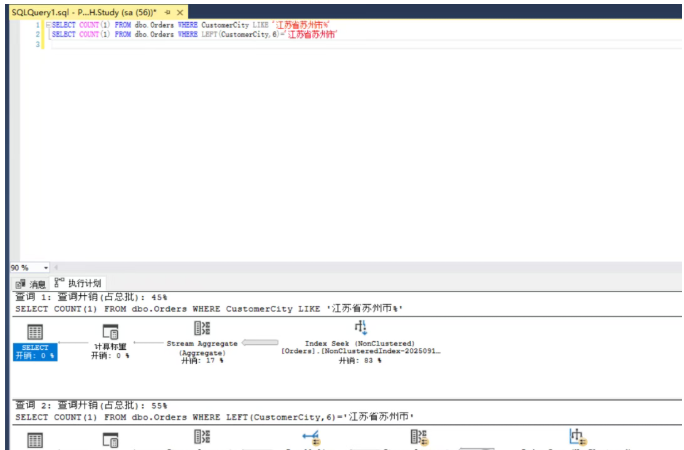This screenshot has width=684, height=450.
Task: Click the wide arrow between Index Seek and Stream Aggregate
Action: click(260, 343)
